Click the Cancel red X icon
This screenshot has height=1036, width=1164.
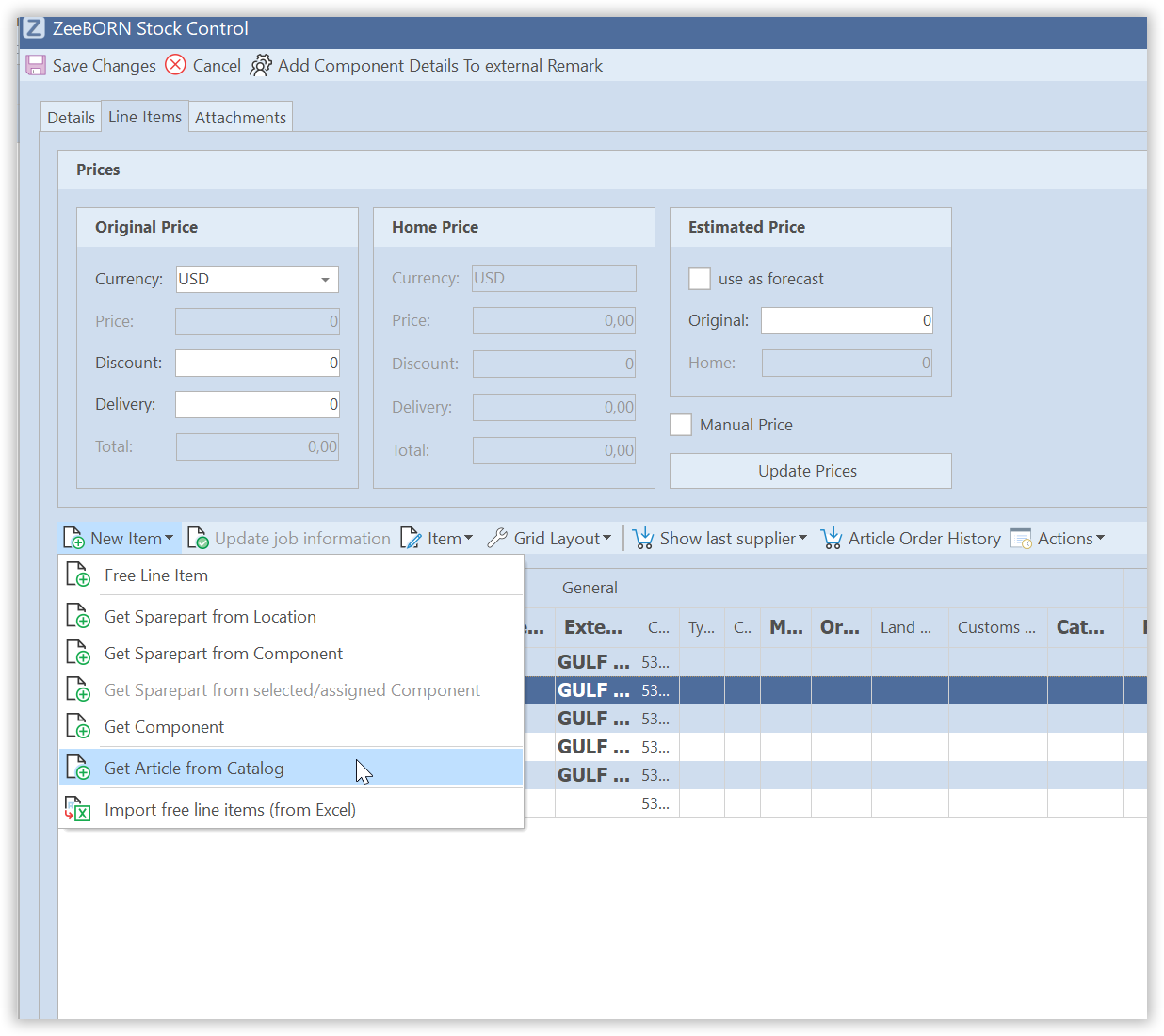[x=175, y=64]
